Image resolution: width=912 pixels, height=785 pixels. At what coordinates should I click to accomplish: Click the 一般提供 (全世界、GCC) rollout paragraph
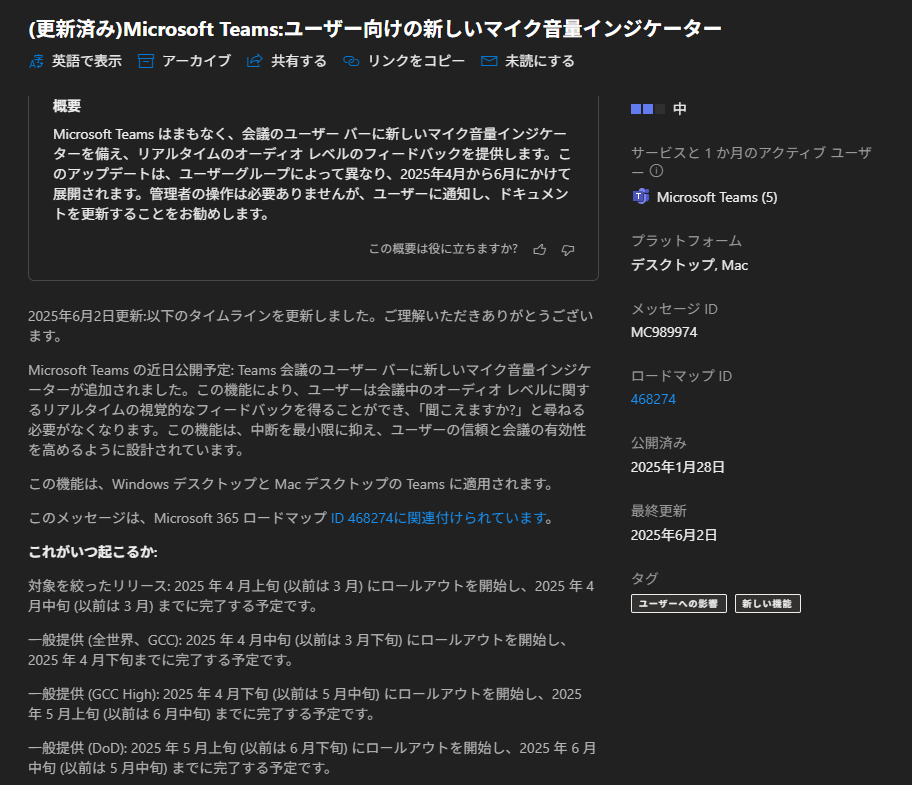(298, 650)
